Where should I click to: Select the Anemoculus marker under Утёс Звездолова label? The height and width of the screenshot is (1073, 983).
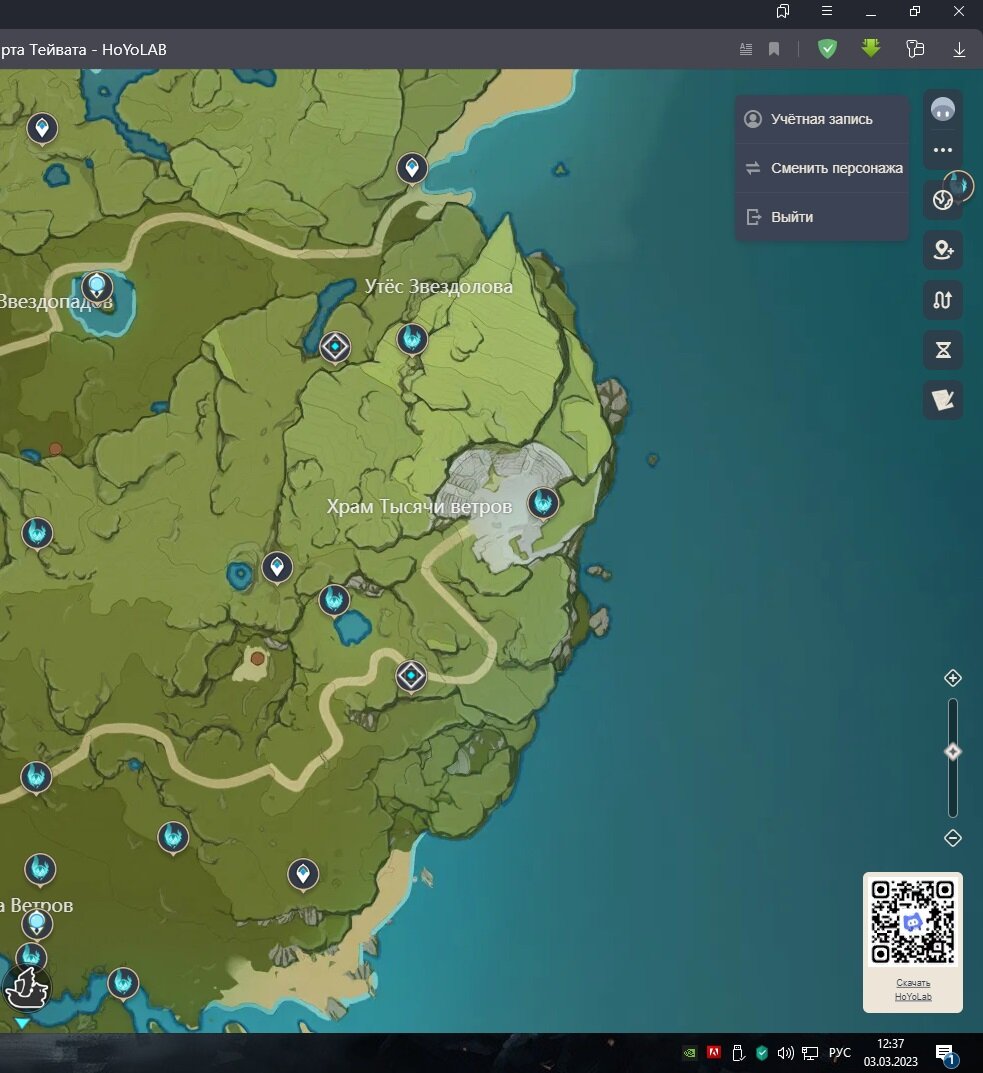point(412,339)
